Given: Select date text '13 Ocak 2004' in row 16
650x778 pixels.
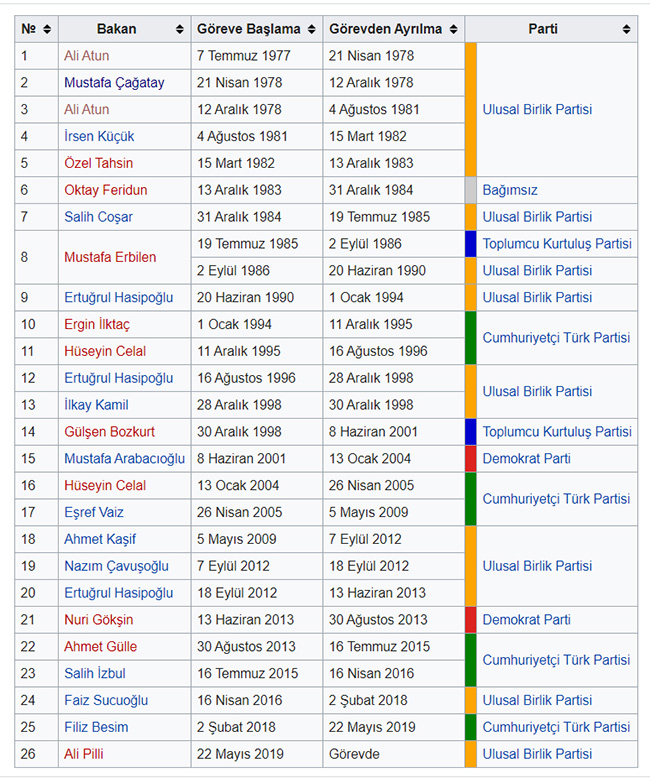Looking at the screenshot, I should (238, 485).
